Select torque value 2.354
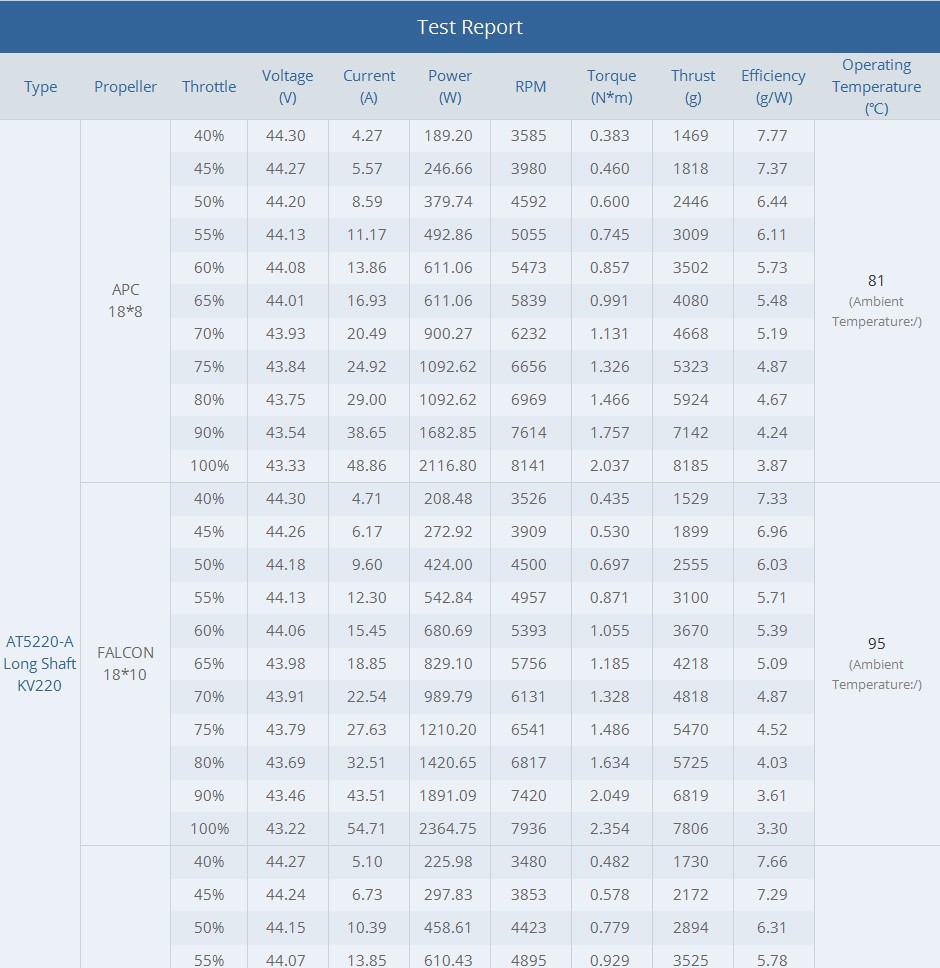940x968 pixels. 609,828
